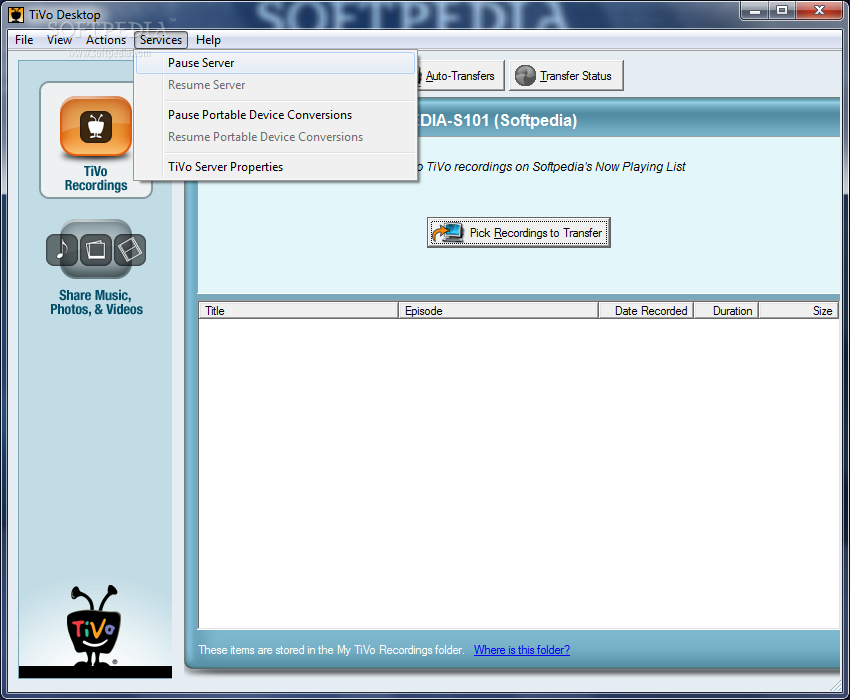The width and height of the screenshot is (850, 700).
Task: Click Pick Recordings to Transfer button
Action: tap(519, 233)
